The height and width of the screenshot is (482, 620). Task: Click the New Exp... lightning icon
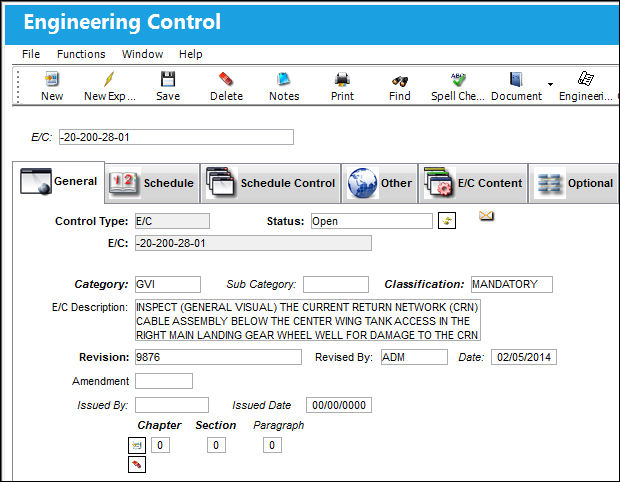coord(109,79)
